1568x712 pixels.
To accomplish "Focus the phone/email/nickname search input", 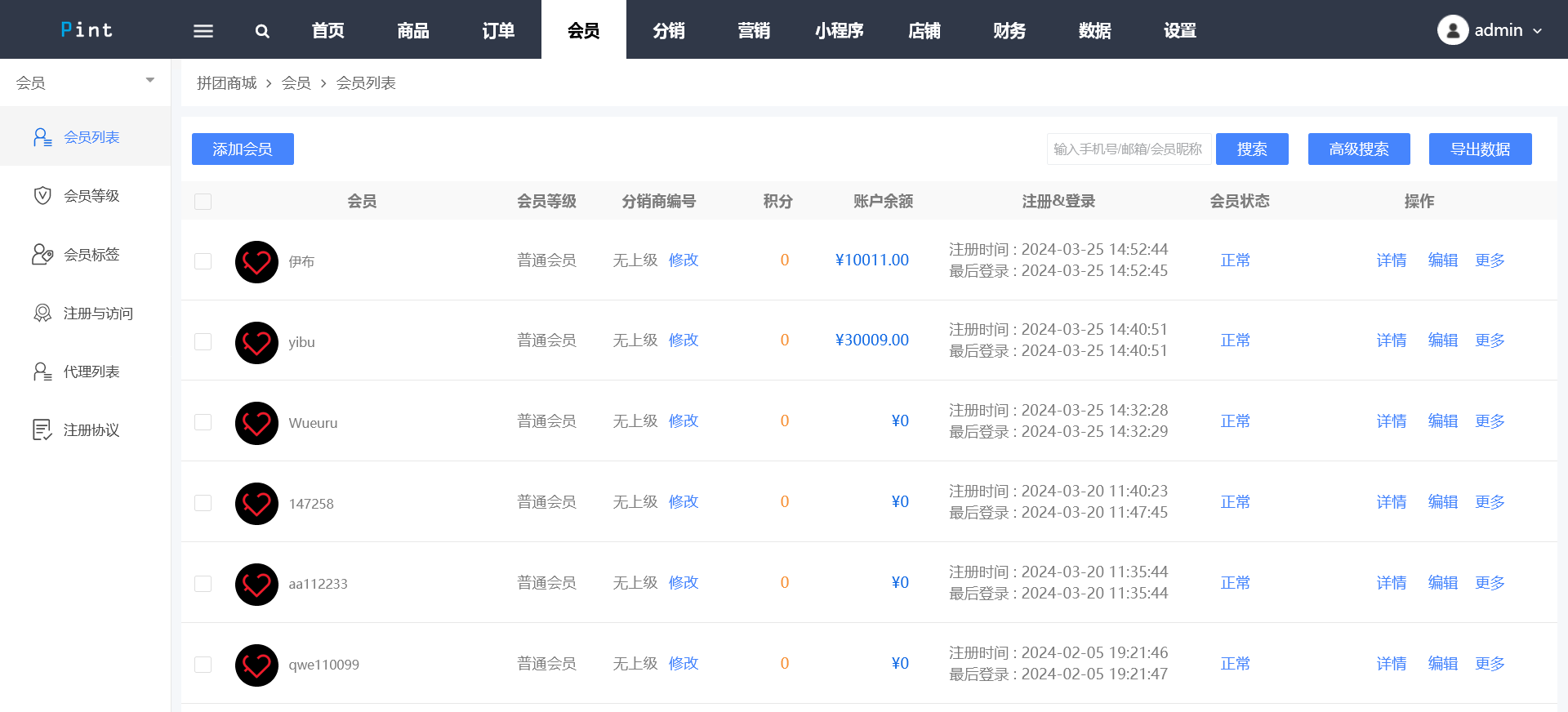I will 1128,149.
